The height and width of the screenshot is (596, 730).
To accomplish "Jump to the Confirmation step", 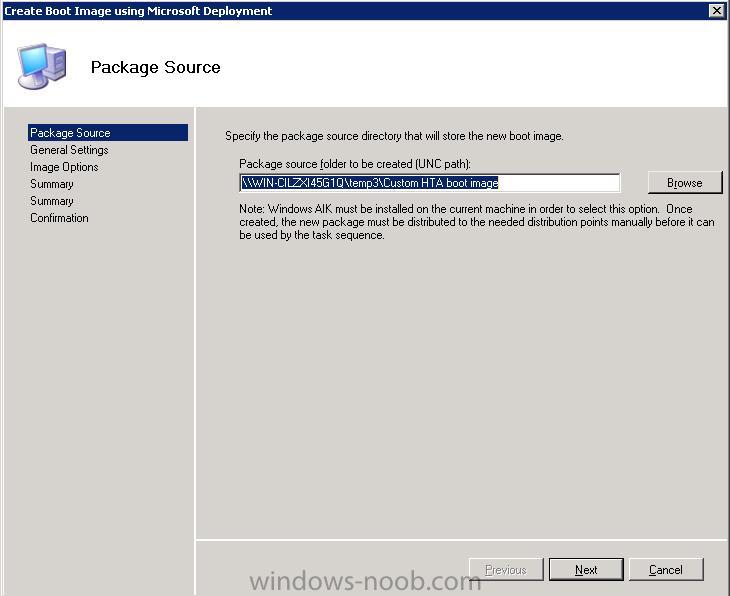I will click(x=59, y=218).
